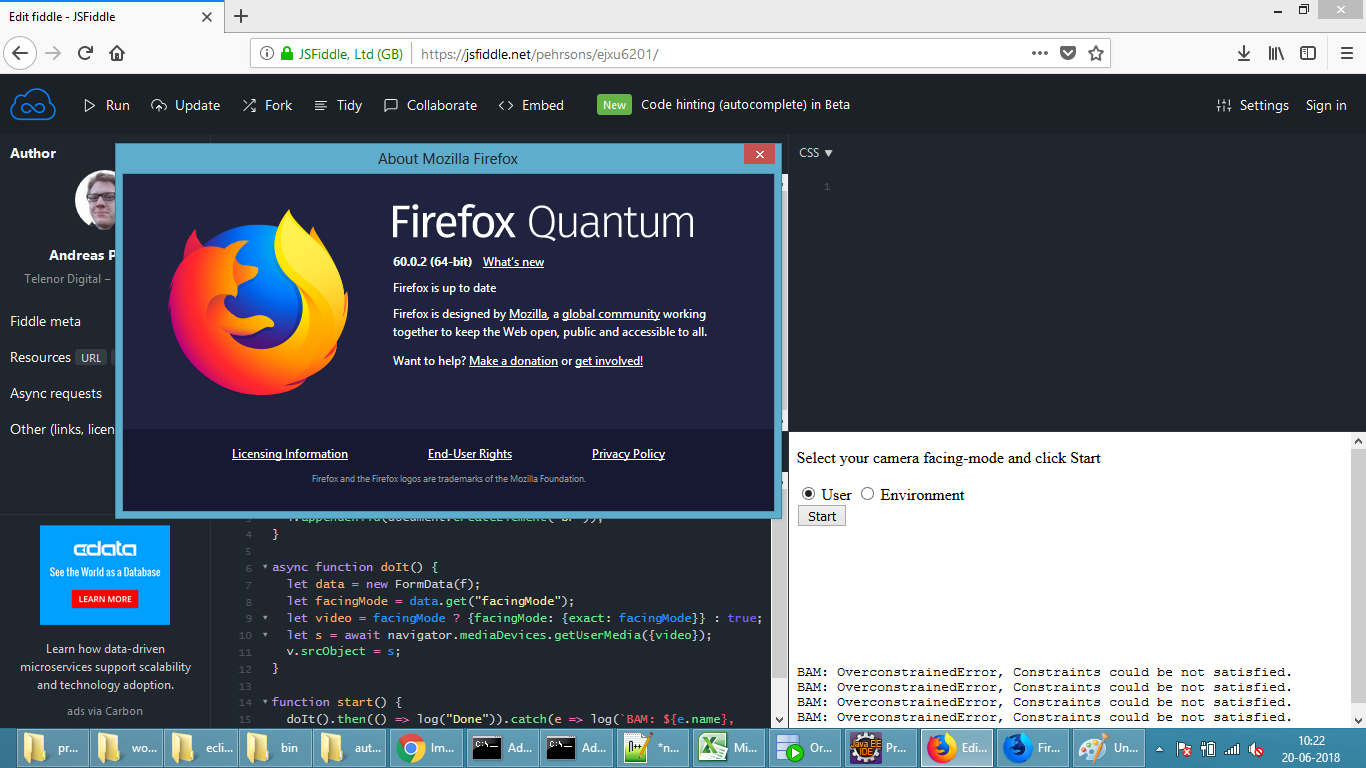Expand the Resources section
The height and width of the screenshot is (768, 1366).
coord(40,357)
